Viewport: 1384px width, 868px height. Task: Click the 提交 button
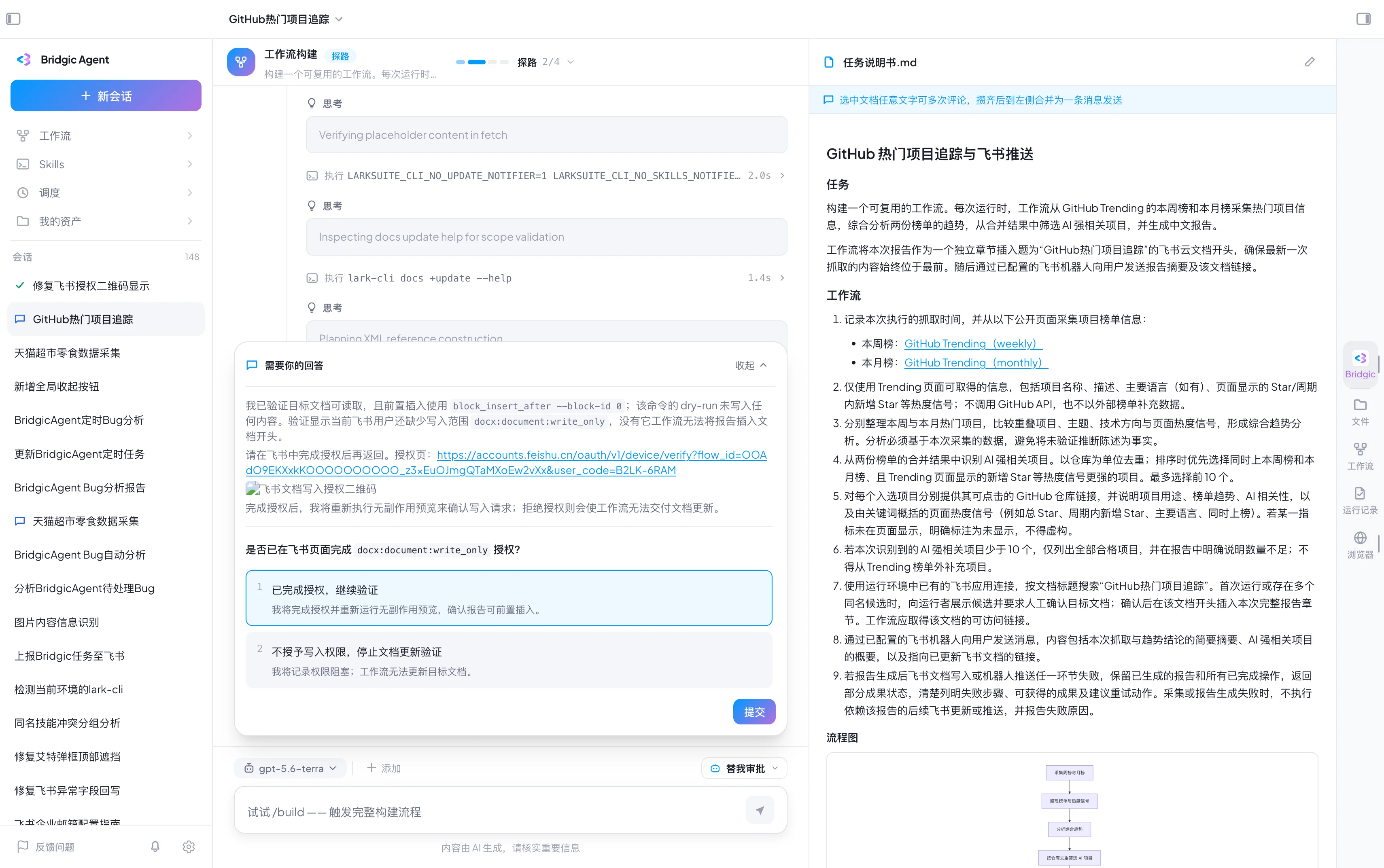pyautogui.click(x=754, y=712)
